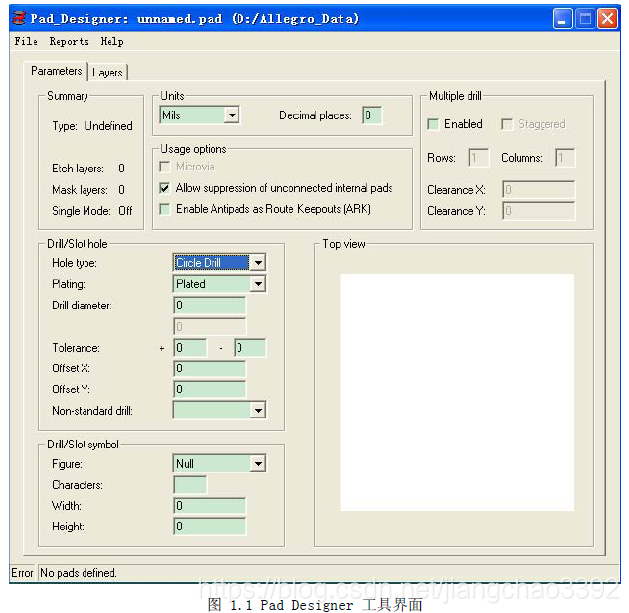
Task: Close the Pad Designer window
Action: click(608, 19)
